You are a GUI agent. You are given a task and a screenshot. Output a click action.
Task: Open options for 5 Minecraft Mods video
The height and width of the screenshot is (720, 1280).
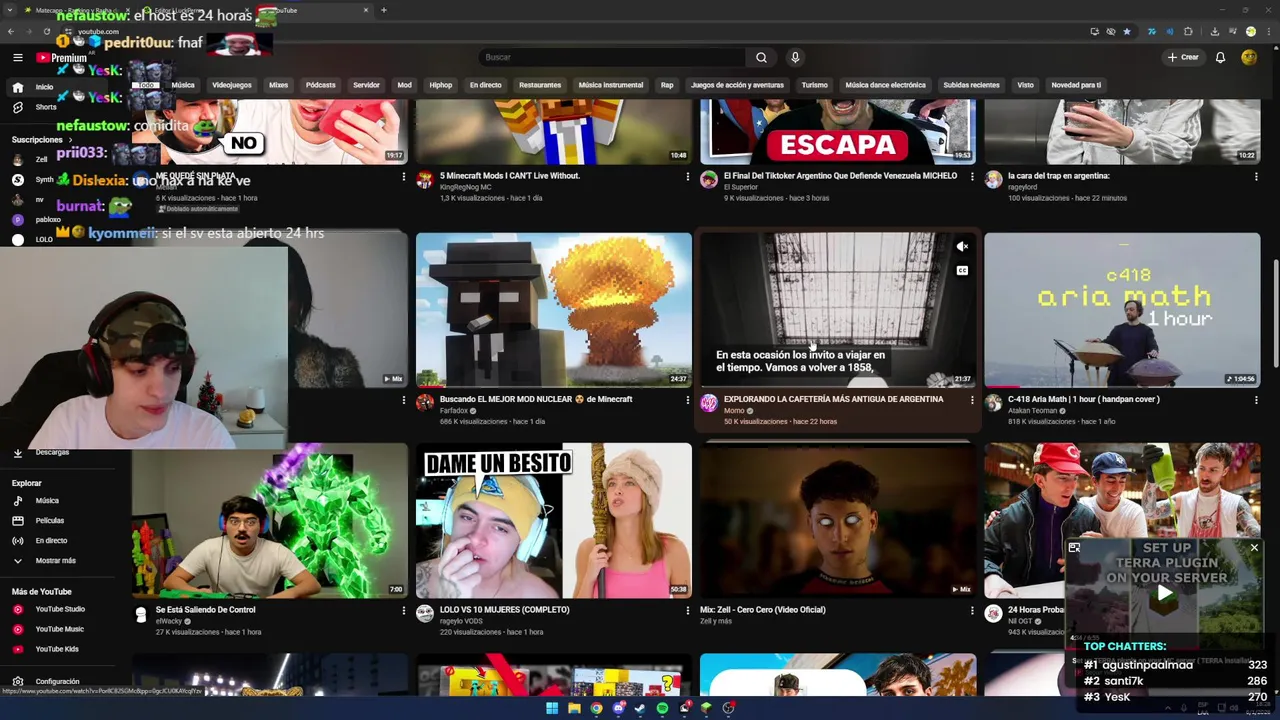[688, 177]
